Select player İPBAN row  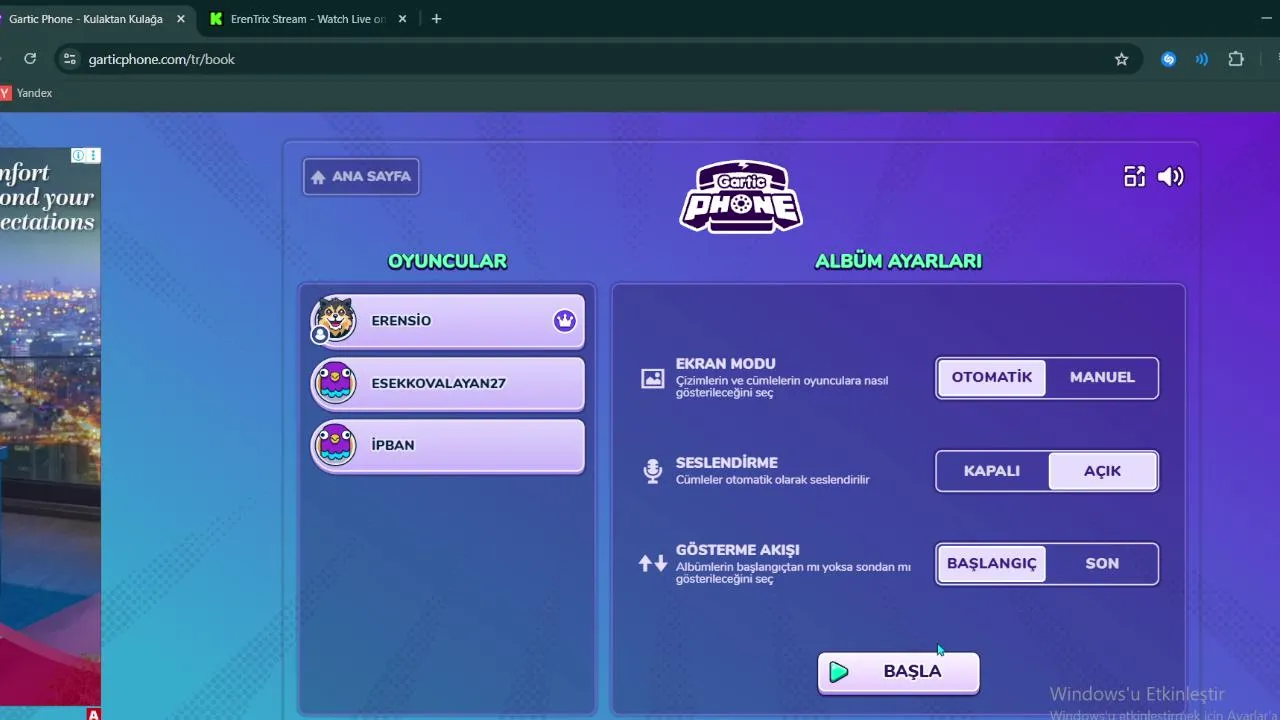click(x=447, y=445)
